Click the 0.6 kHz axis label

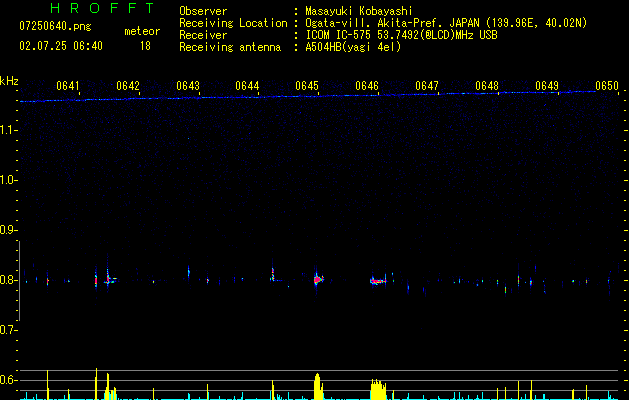coord(8,380)
